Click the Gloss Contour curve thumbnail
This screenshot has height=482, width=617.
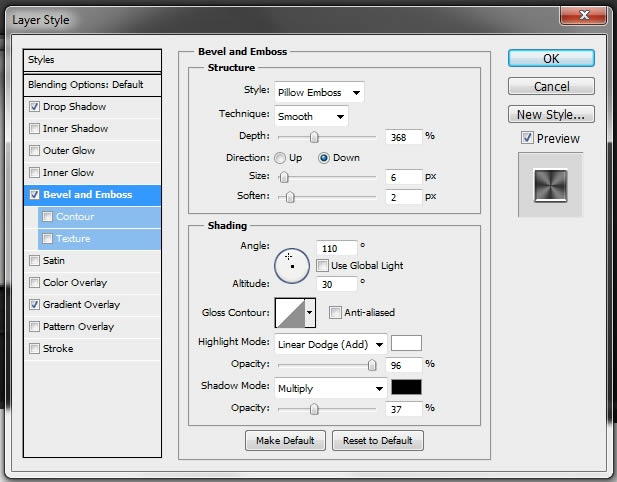click(290, 313)
